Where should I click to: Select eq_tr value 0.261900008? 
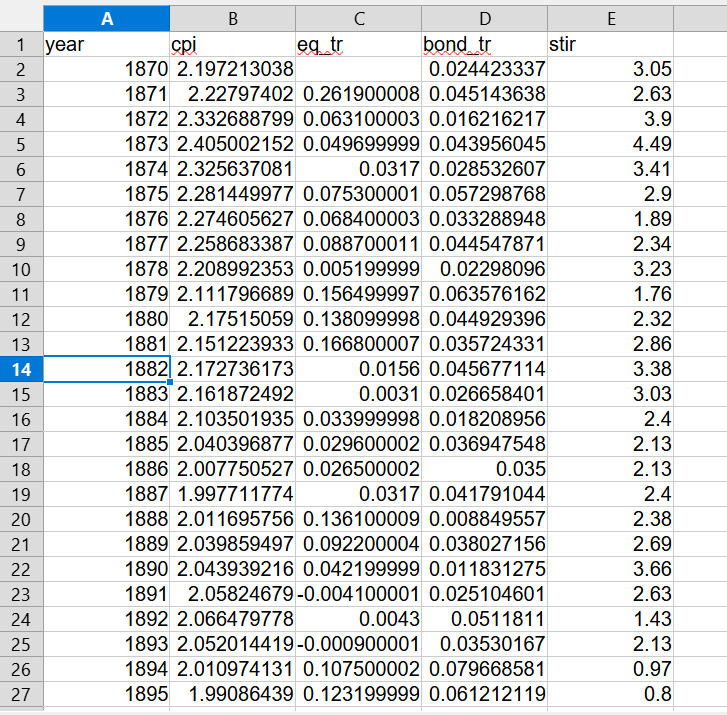(x=359, y=95)
